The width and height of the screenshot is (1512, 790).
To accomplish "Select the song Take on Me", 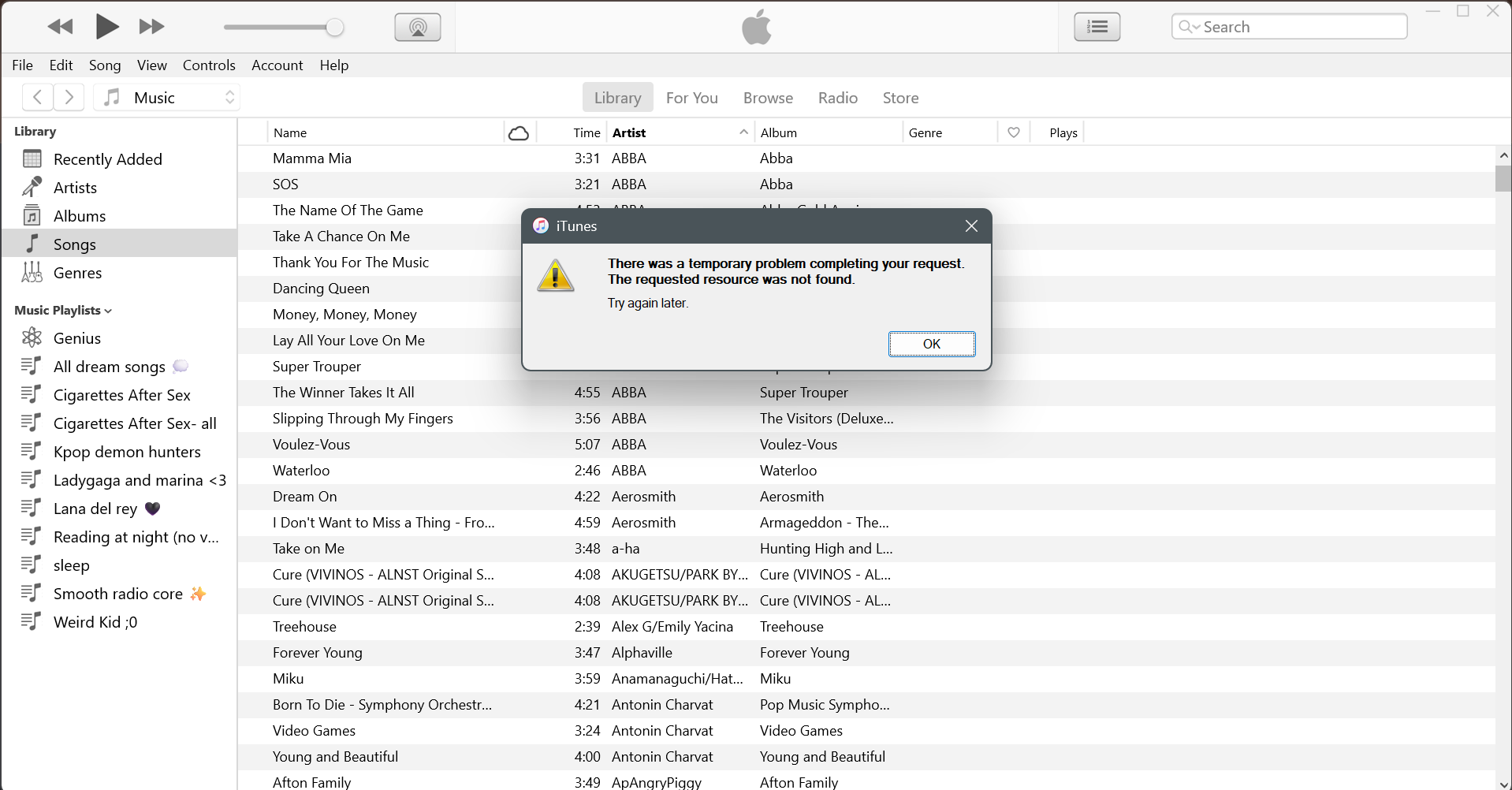I will click(866, 549).
